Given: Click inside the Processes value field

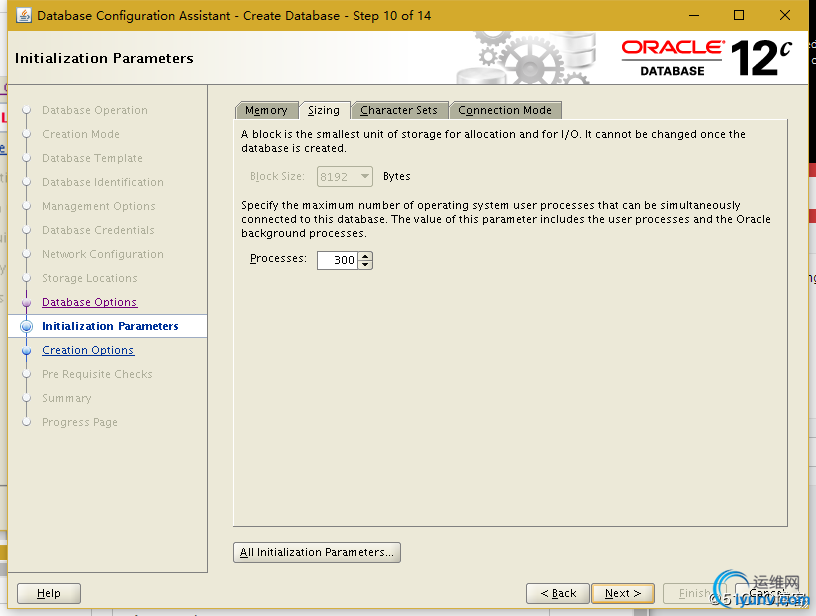Looking at the screenshot, I should coord(337,260).
